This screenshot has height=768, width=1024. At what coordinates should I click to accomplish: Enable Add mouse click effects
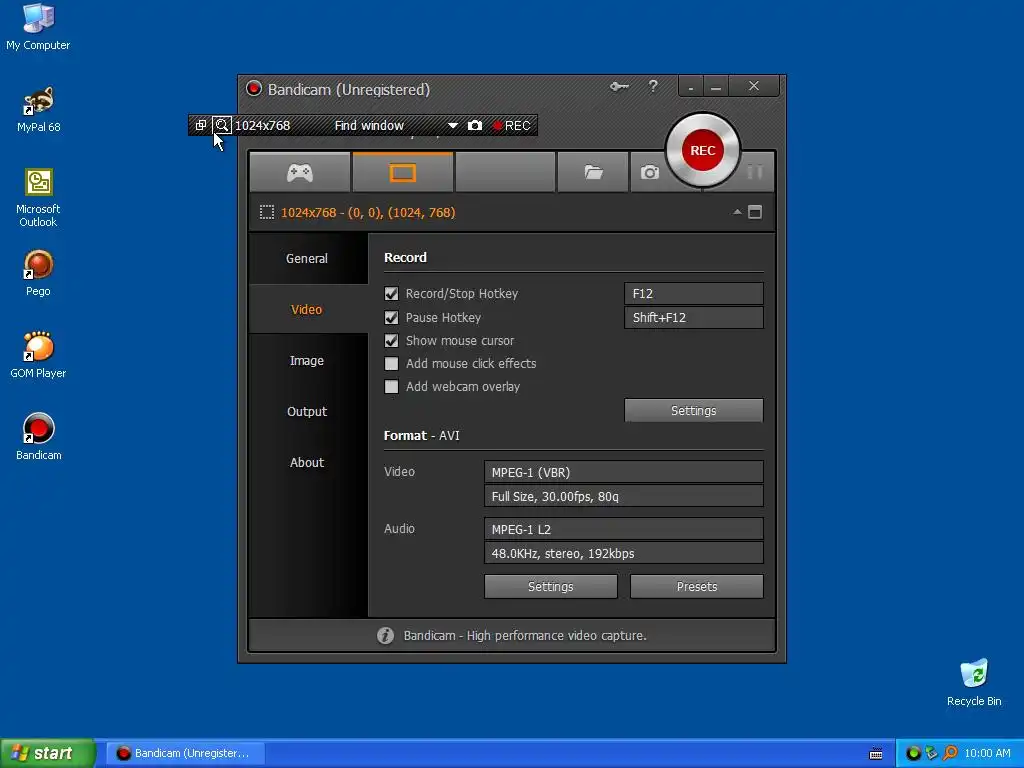(391, 363)
